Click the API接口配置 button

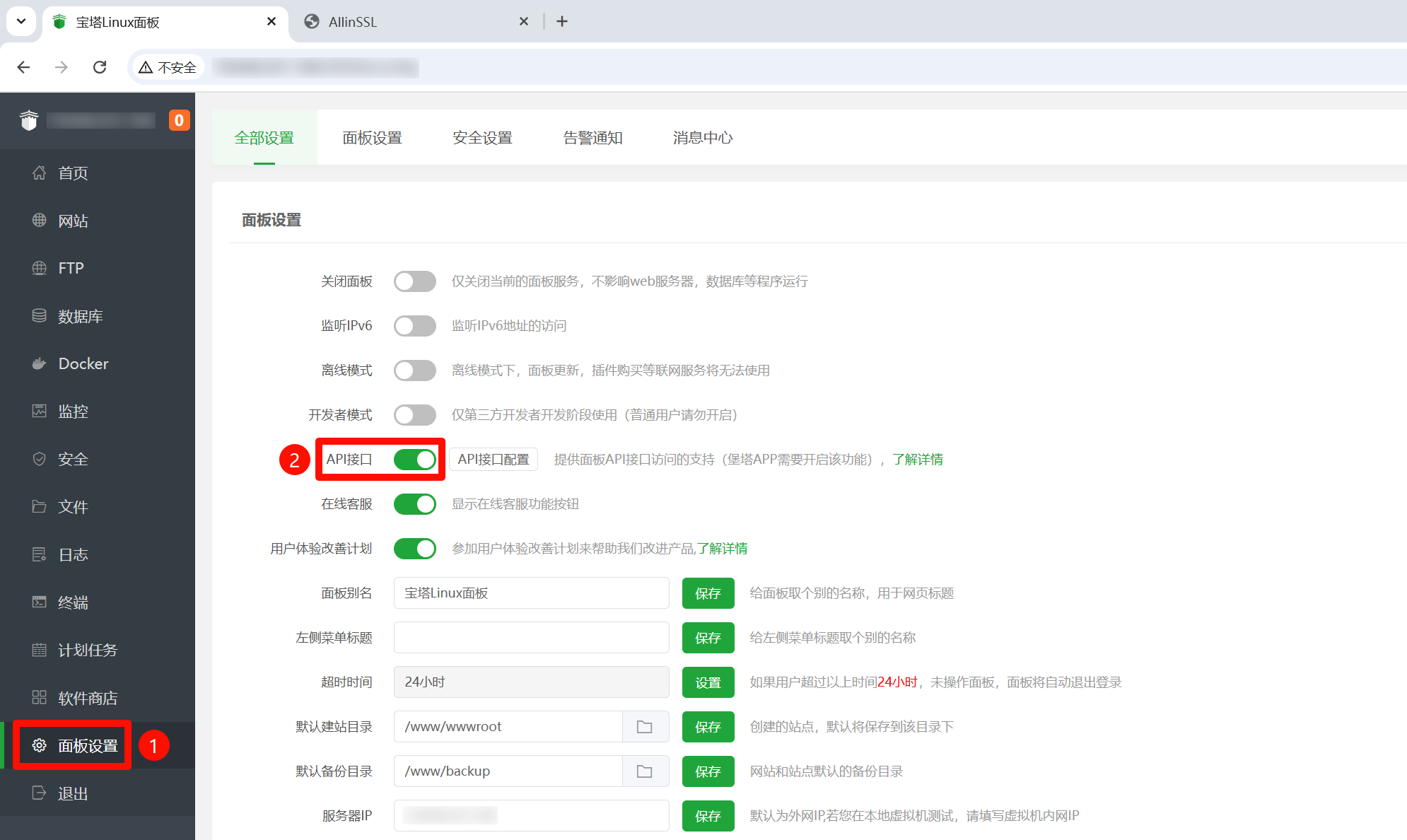[494, 459]
